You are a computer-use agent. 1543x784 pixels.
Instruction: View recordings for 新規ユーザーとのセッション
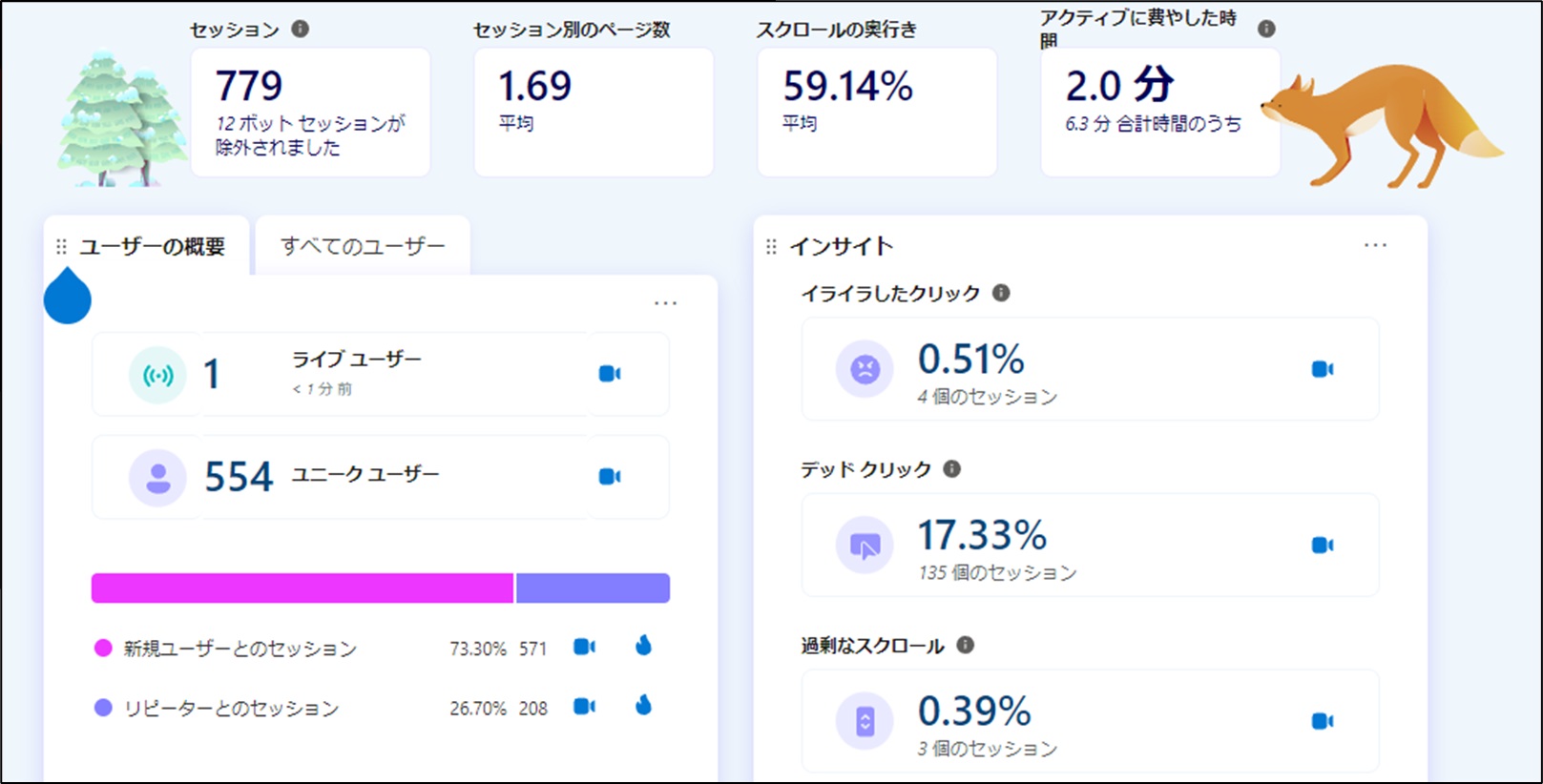pos(584,648)
